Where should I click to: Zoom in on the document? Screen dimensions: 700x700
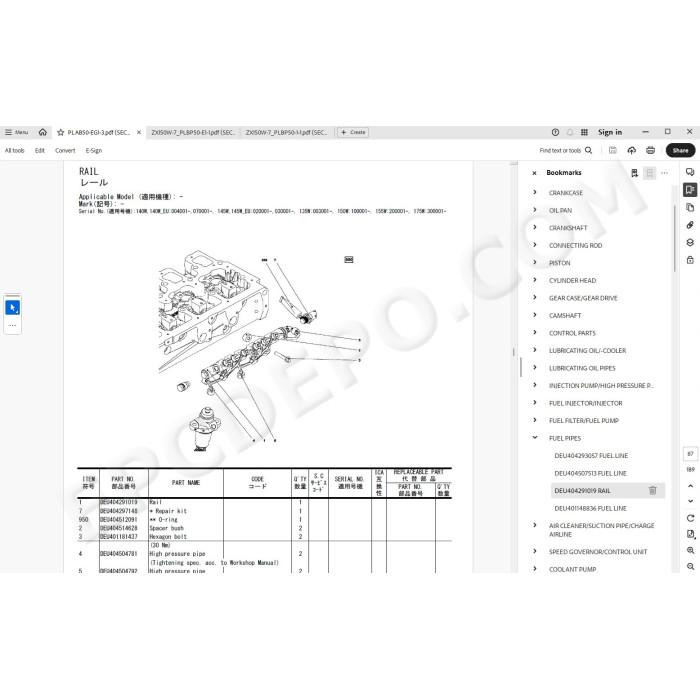point(690,550)
